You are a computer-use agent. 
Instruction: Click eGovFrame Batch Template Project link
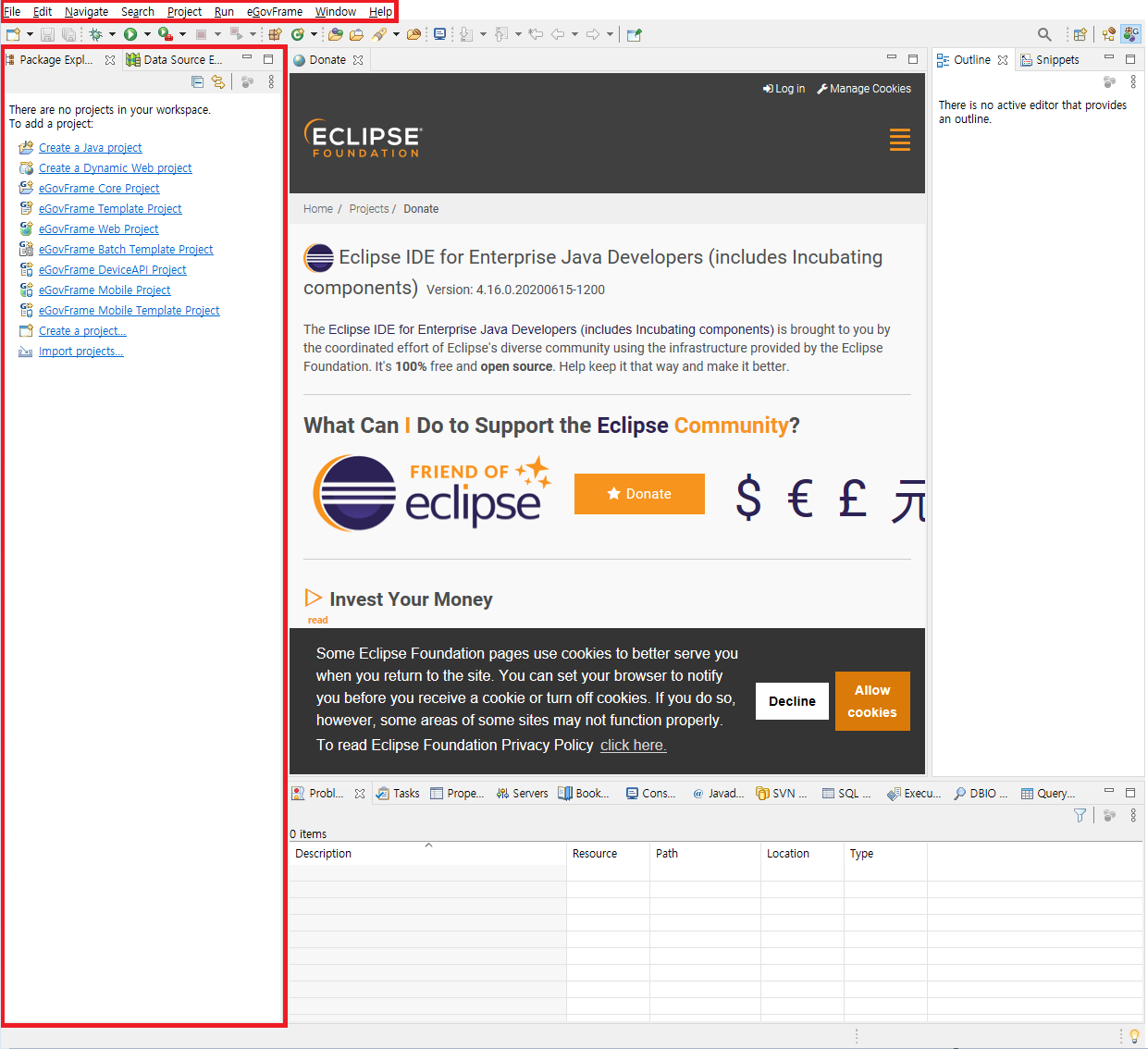tap(126, 250)
